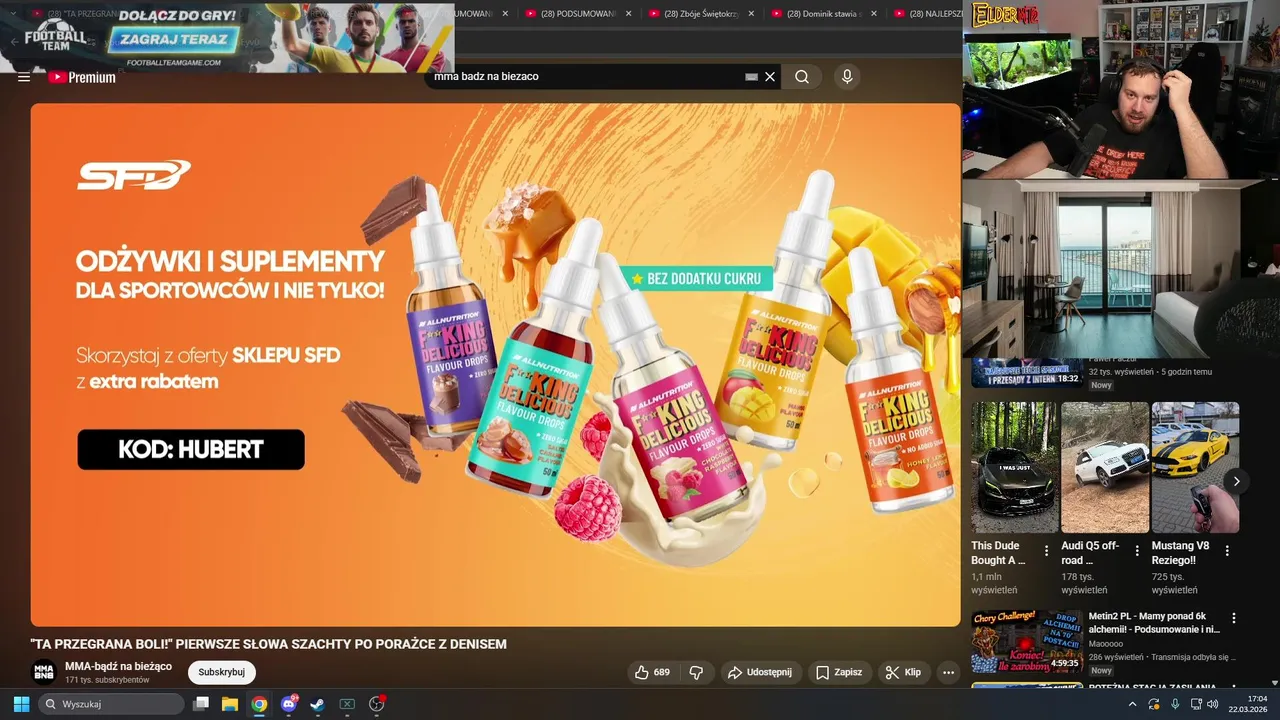Go to YouTube Premium home logo

82,77
